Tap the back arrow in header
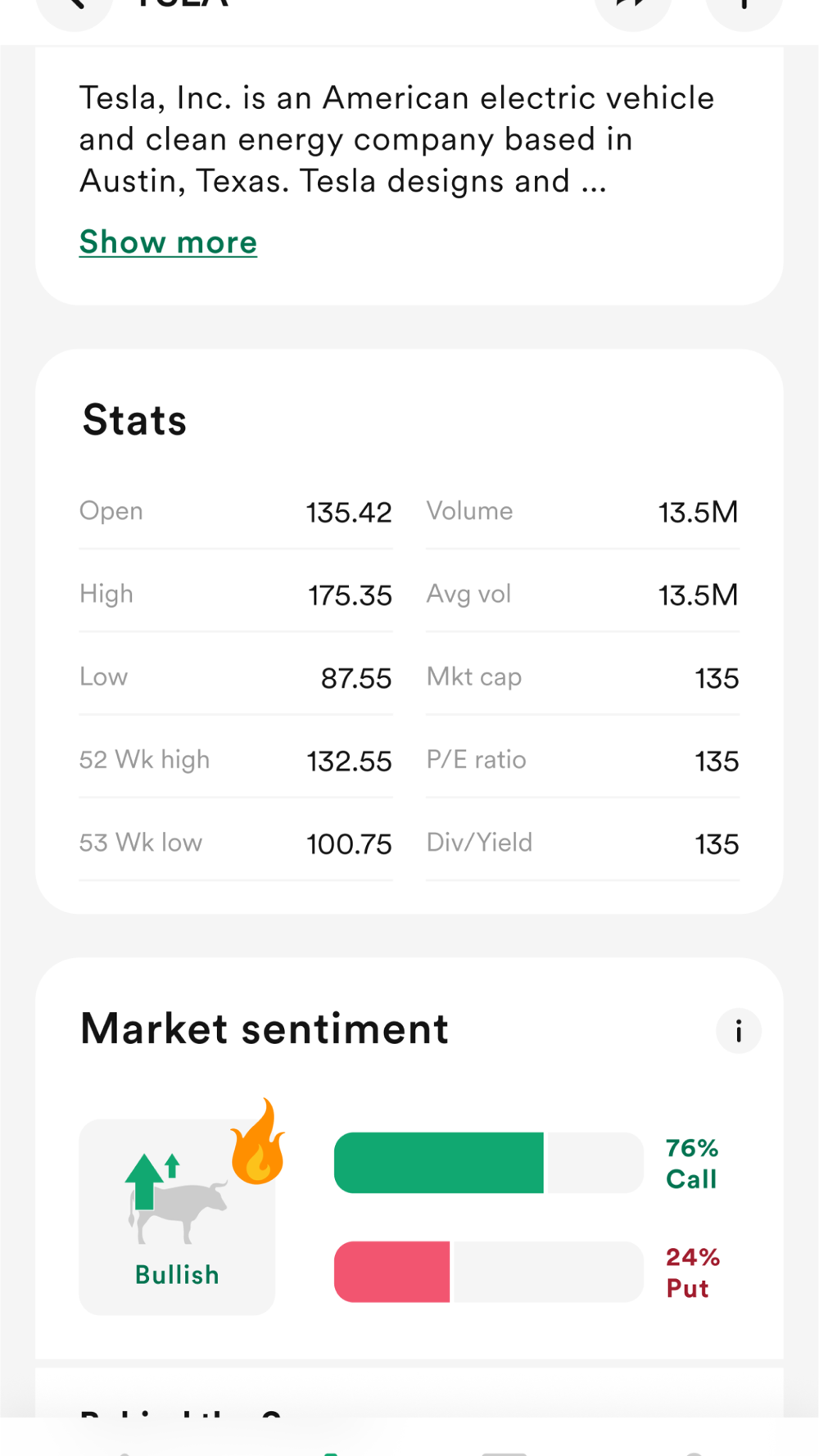This screenshot has width=819, height=1456. click(74, 7)
